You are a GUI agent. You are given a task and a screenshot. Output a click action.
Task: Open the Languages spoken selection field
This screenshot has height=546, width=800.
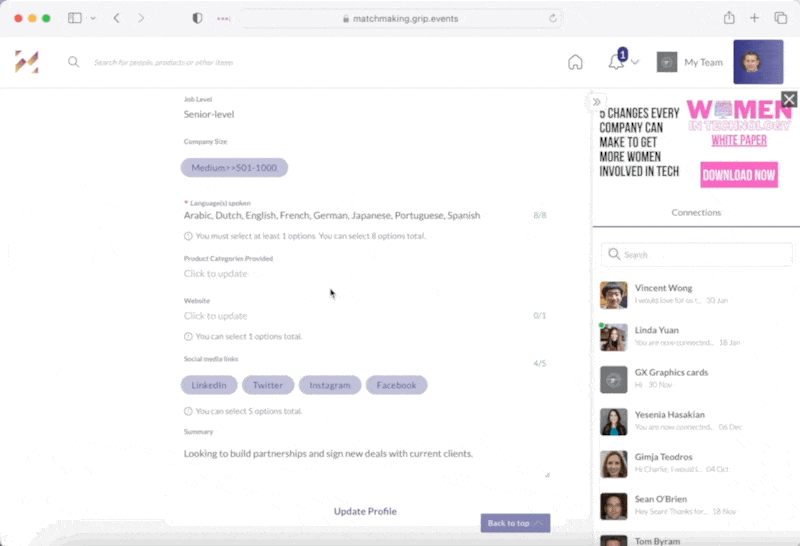[332, 215]
